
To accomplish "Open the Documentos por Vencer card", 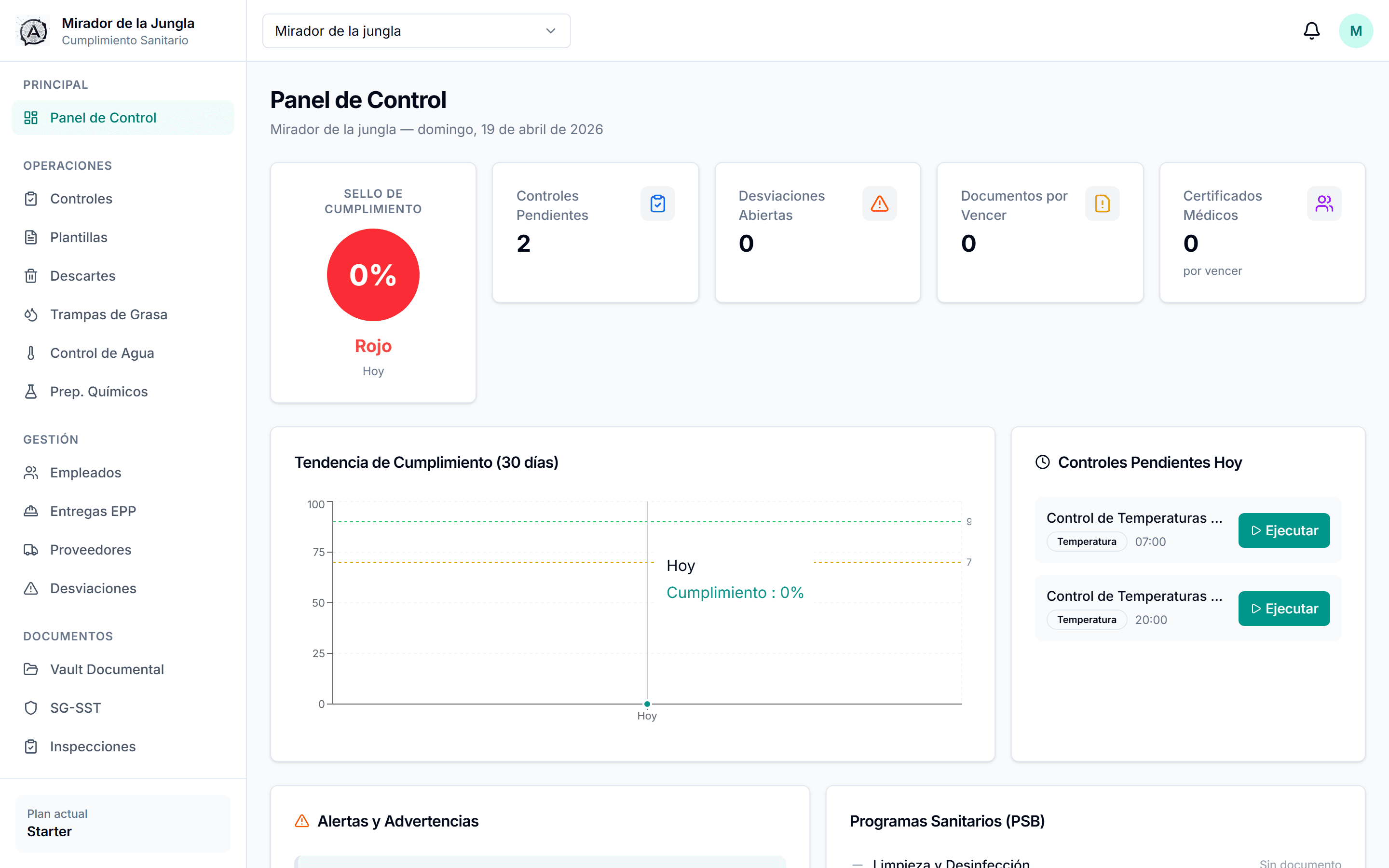I will (x=1040, y=232).
